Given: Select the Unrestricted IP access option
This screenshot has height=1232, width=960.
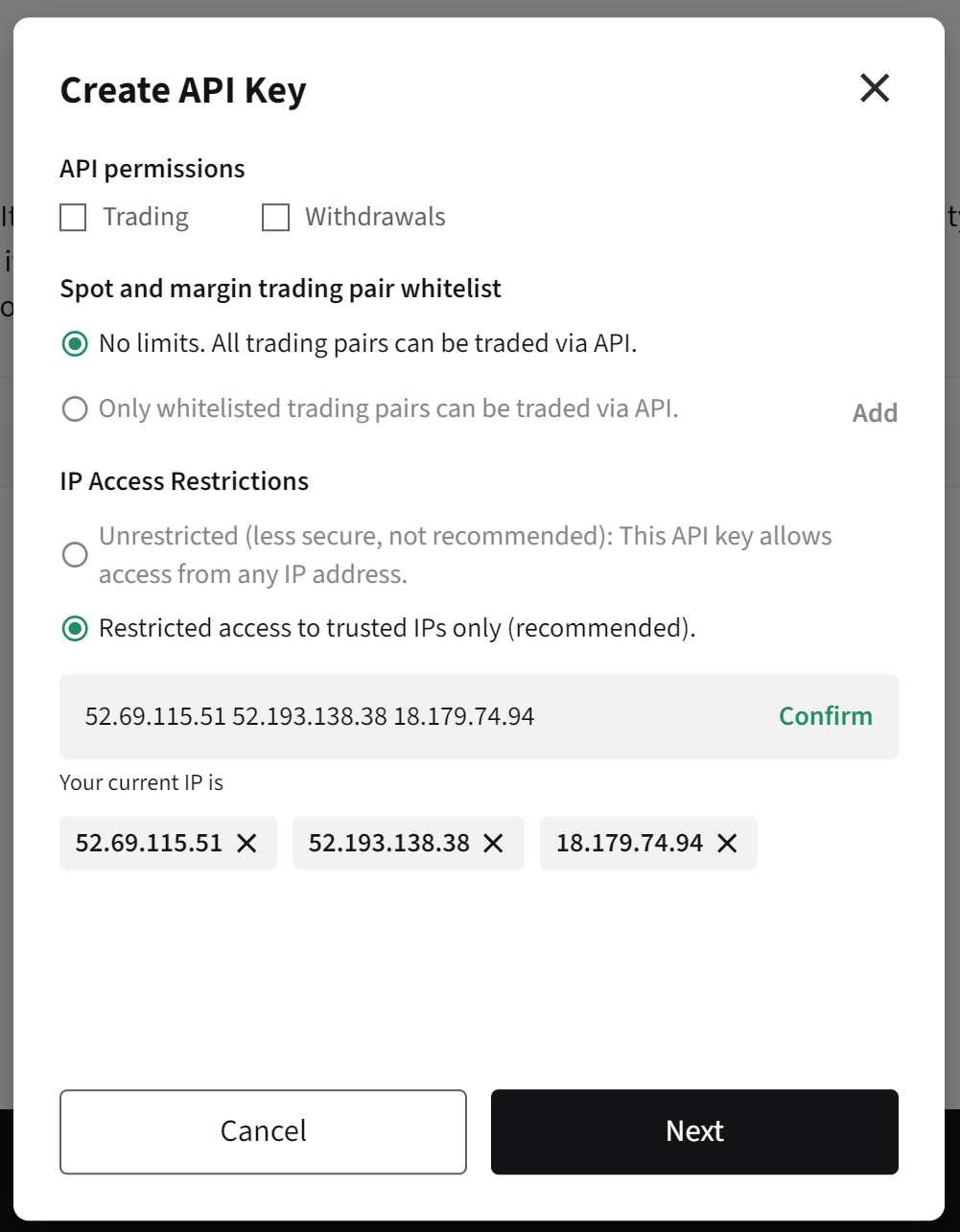Looking at the screenshot, I should pyautogui.click(x=75, y=554).
